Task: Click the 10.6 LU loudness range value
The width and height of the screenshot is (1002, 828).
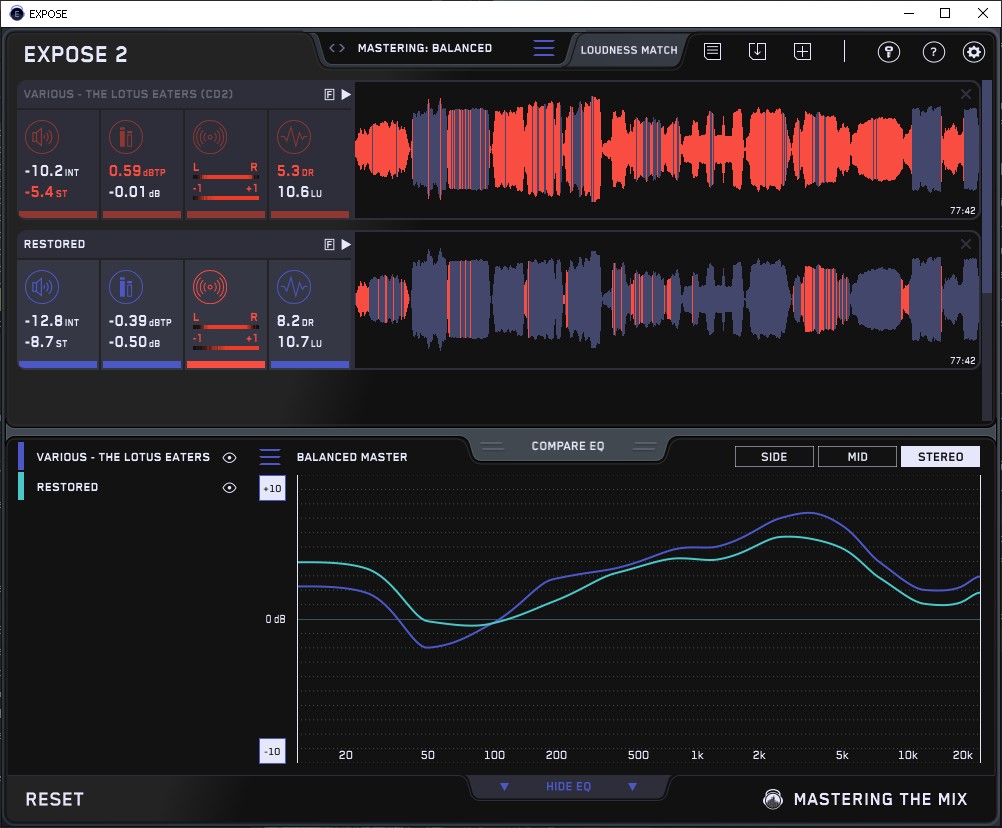Action: coord(300,192)
